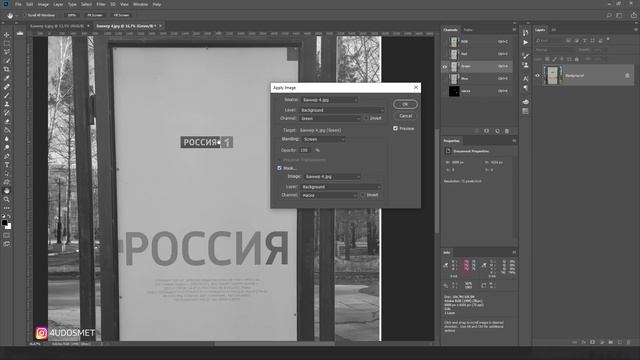Viewport: 640px width, 360px height.
Task: Select the Lasso tool
Action: pyautogui.click(x=7, y=52)
